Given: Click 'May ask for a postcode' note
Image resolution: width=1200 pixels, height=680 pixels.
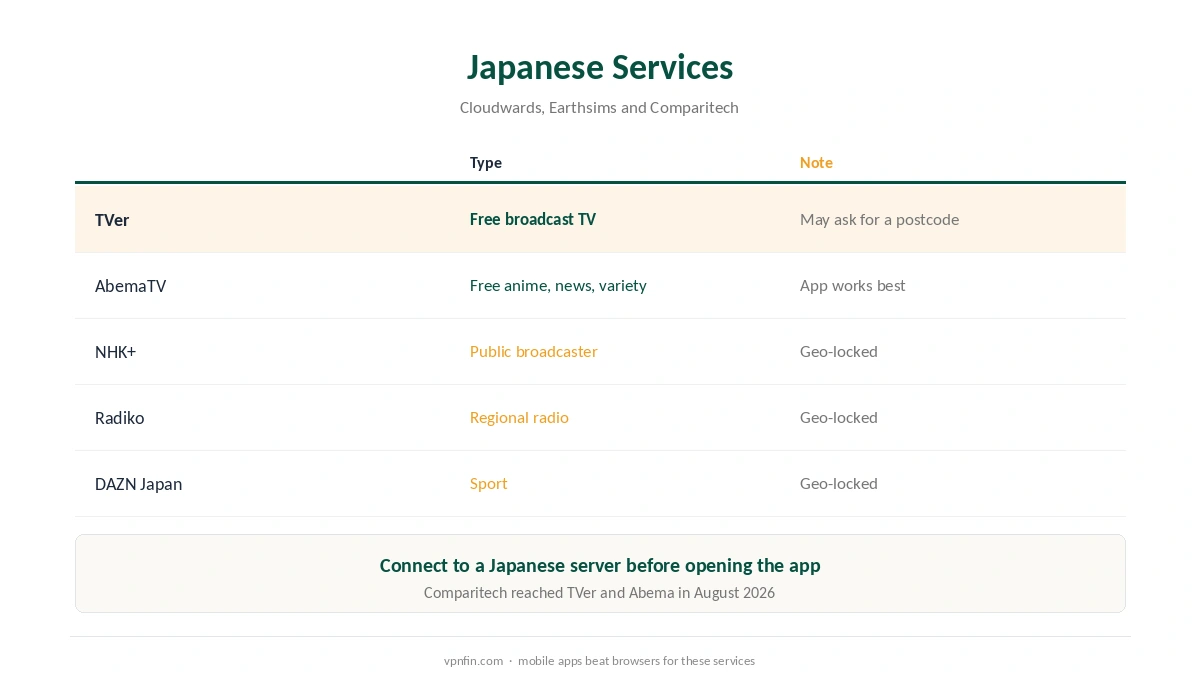Looking at the screenshot, I should [x=879, y=219].
